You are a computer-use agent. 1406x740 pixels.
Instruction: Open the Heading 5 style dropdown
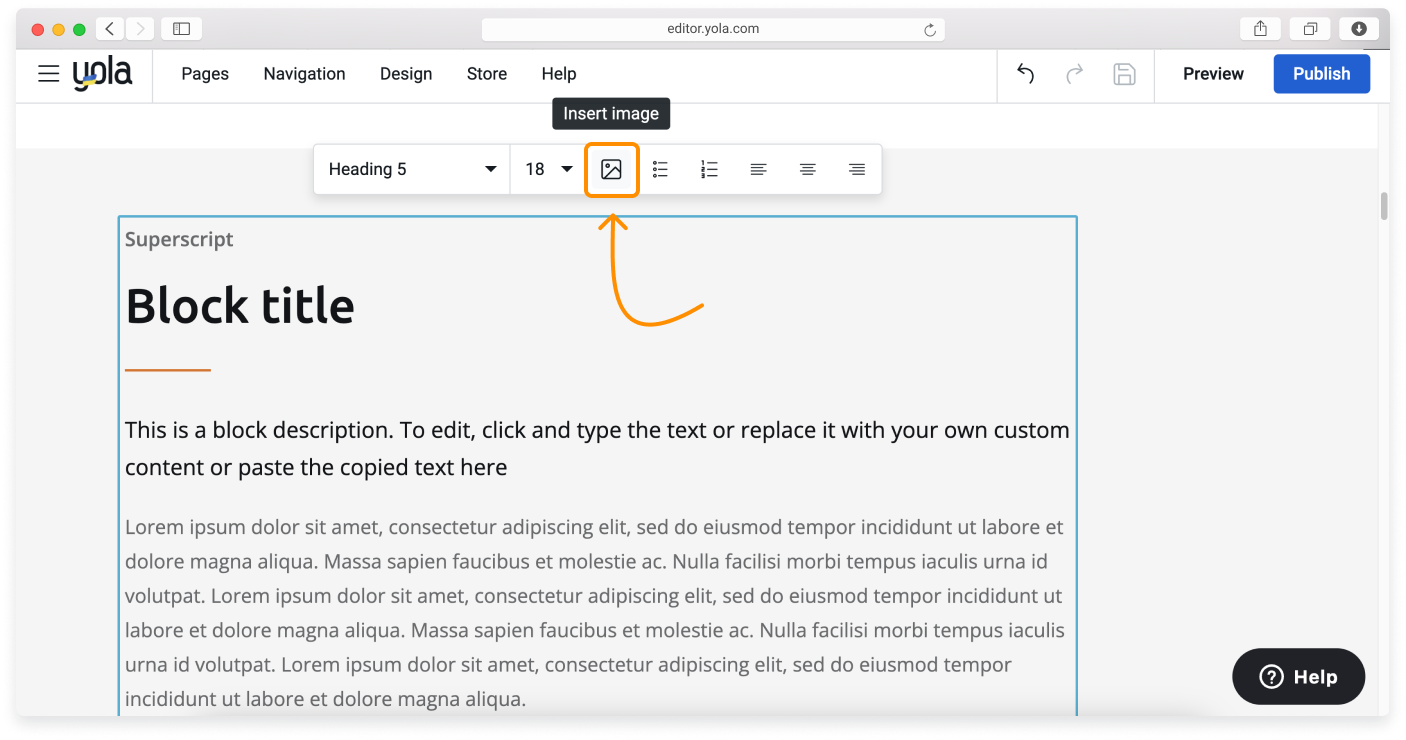(412, 170)
